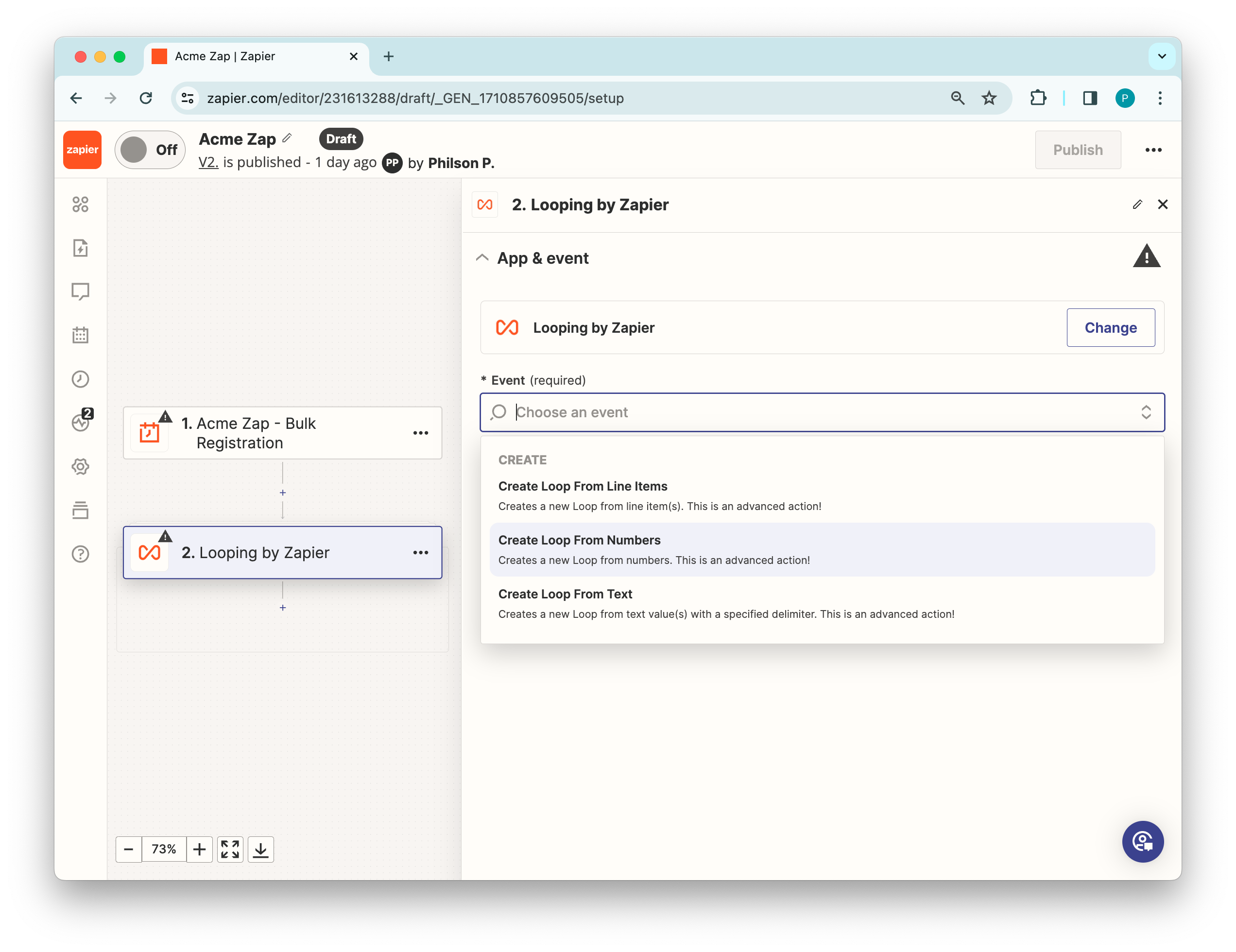This screenshot has height=952, width=1236.
Task: Collapse the App & event section
Action: click(x=482, y=258)
